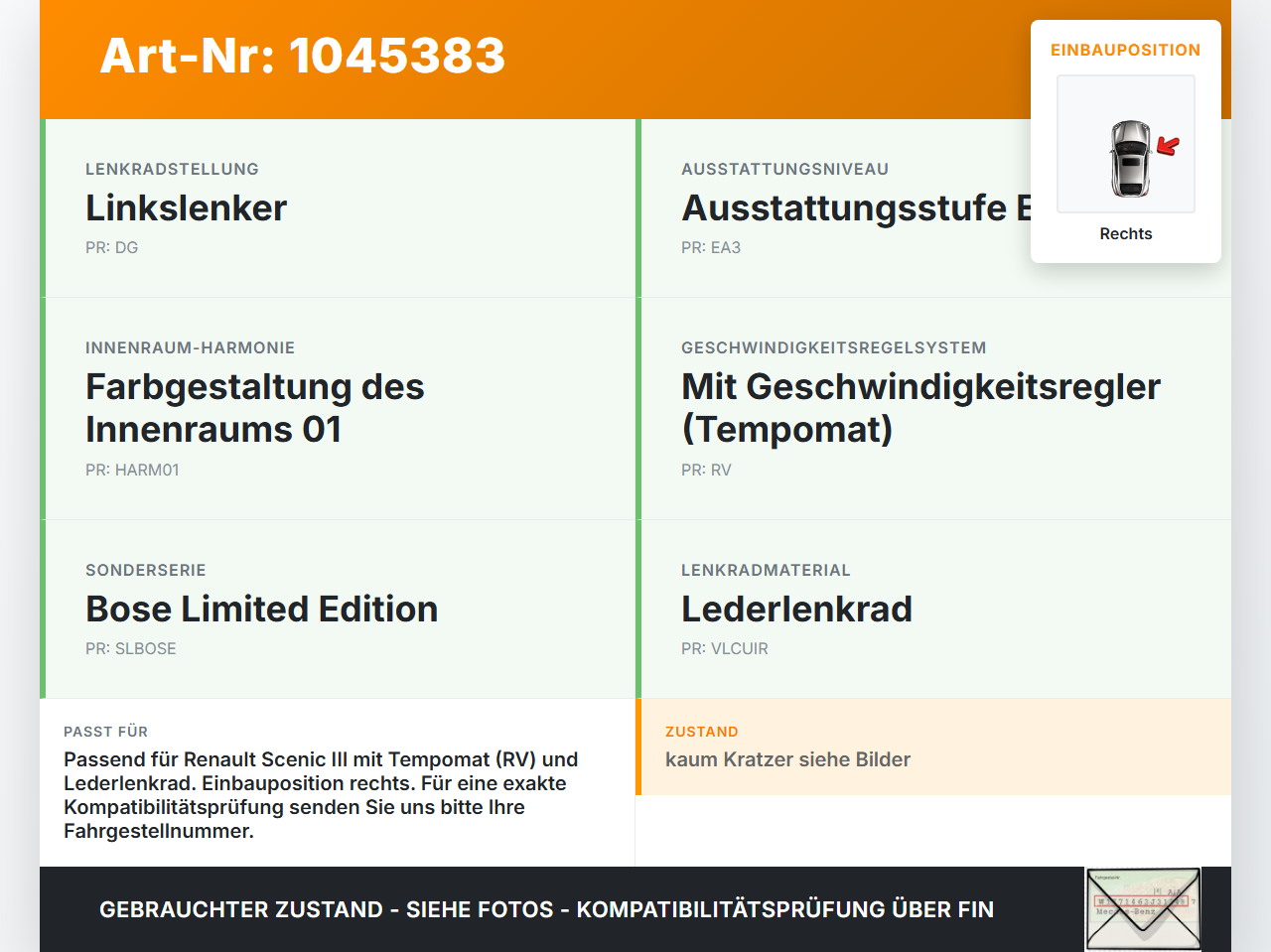
Task: Select 'Ausstattungsstufe' heading text
Action: point(856,208)
